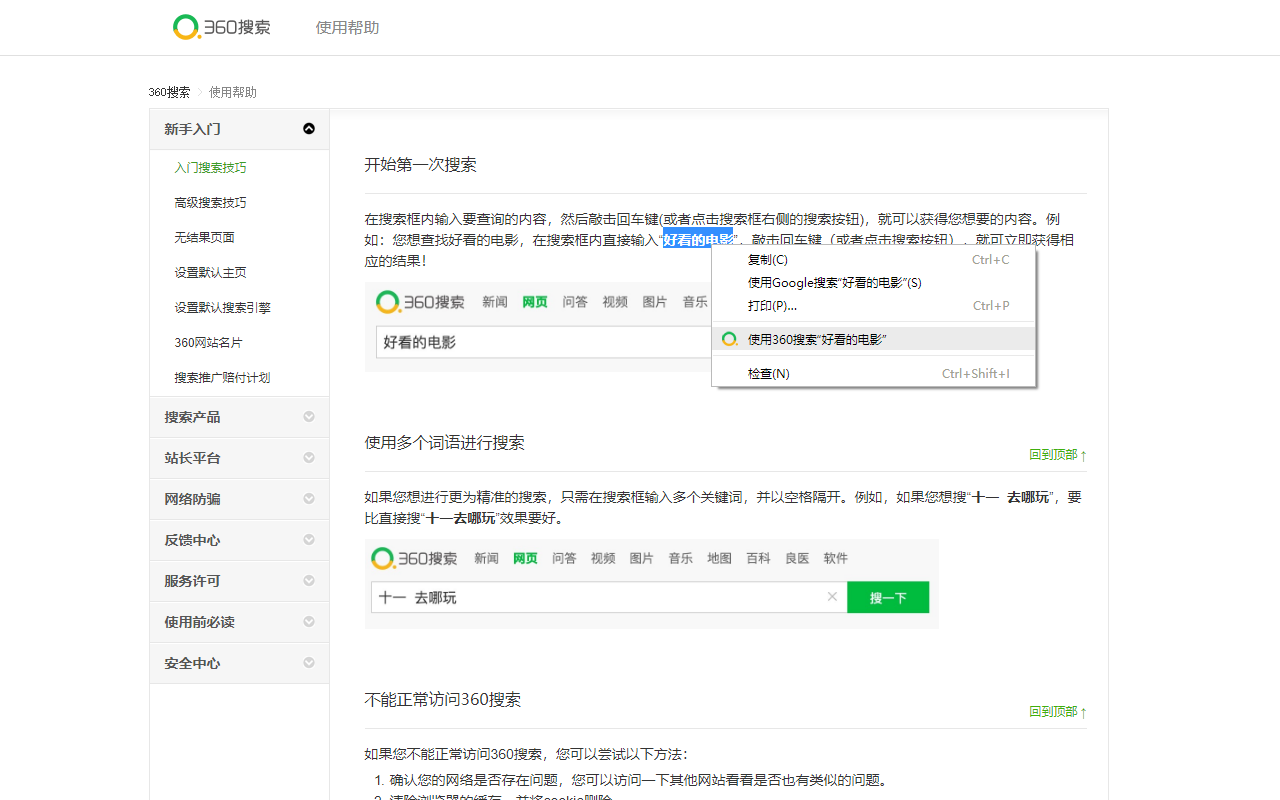Click the 十一 去哪玩 search box image
This screenshot has width=1280, height=800.
pos(608,597)
